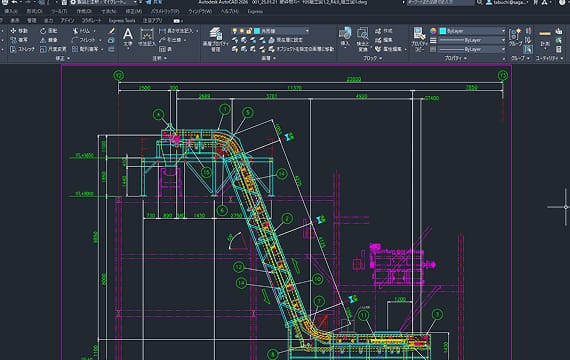Image resolution: width=570 pixels, height=360 pixels.
Task: Click the 11370 dimension text in drawing
Action: pyautogui.click(x=294, y=88)
